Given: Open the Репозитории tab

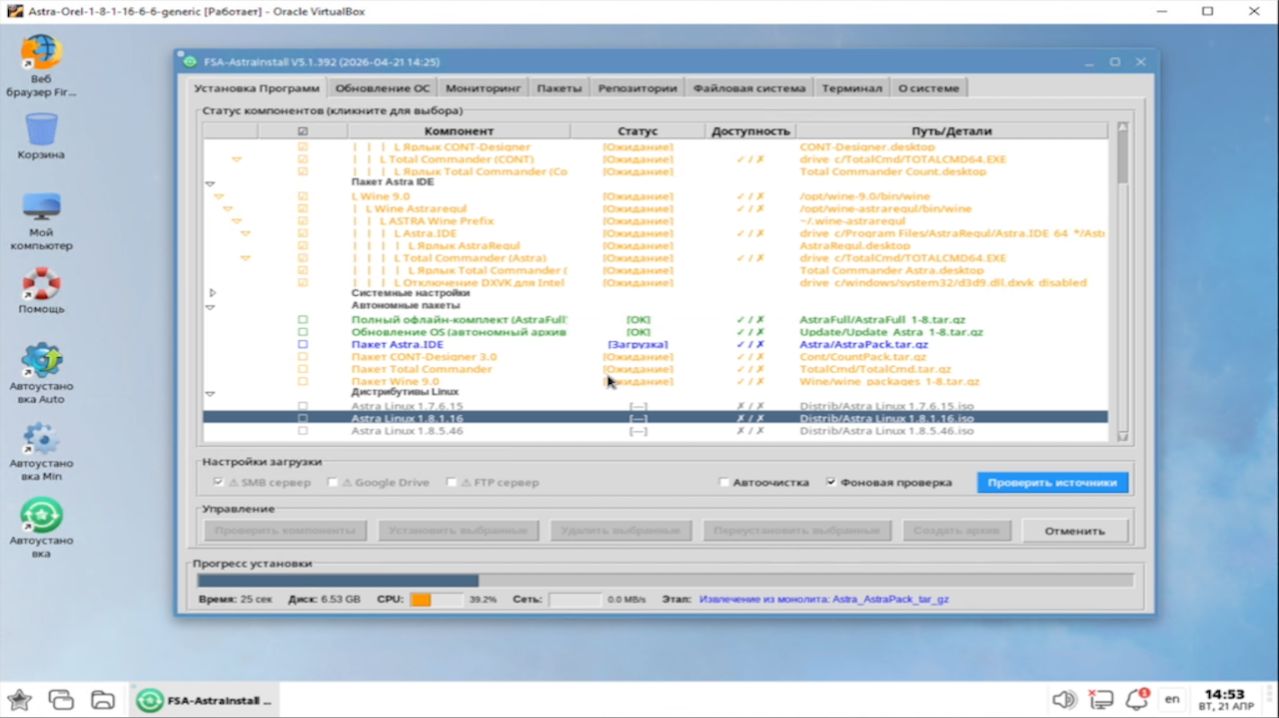Looking at the screenshot, I should (637, 88).
